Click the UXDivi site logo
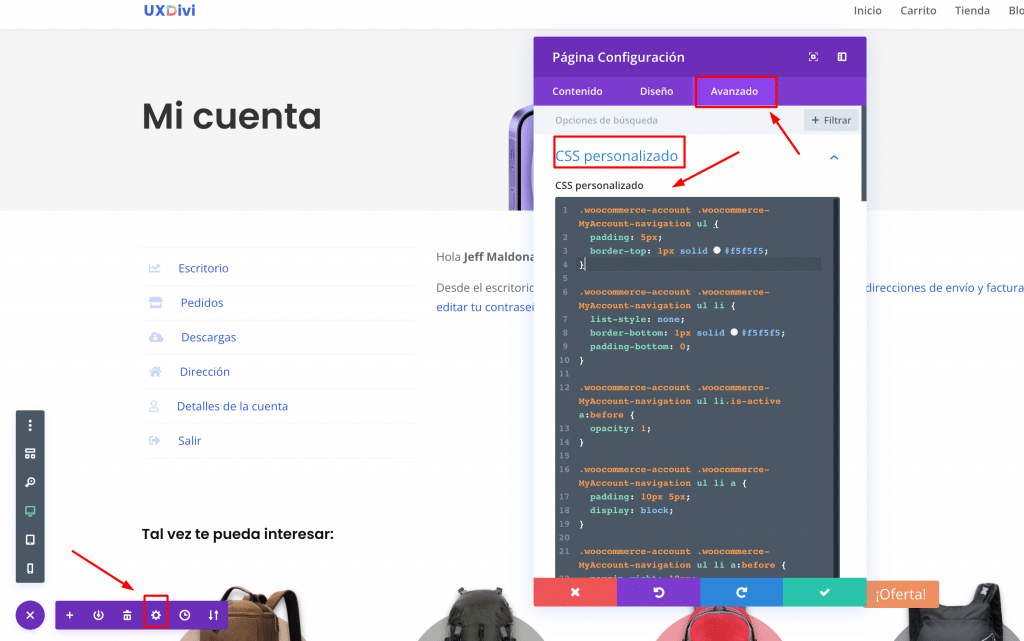Viewport: 1024px width, 641px height. click(x=169, y=10)
